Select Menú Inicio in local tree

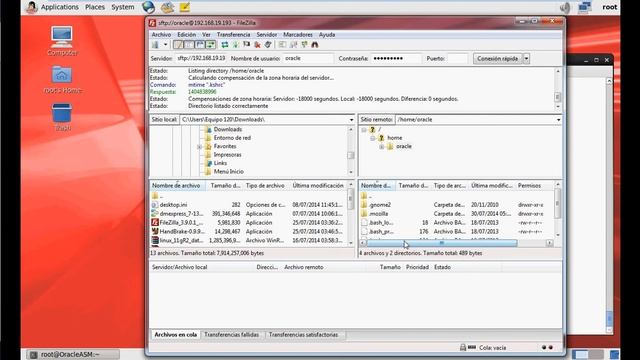tap(229, 171)
